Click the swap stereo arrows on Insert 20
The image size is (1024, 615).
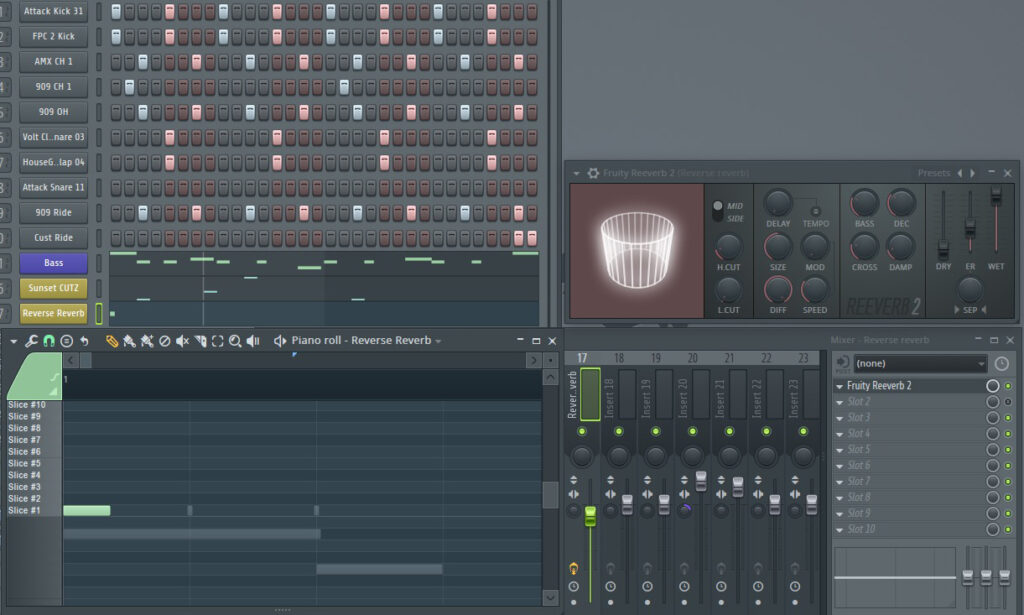(684, 494)
